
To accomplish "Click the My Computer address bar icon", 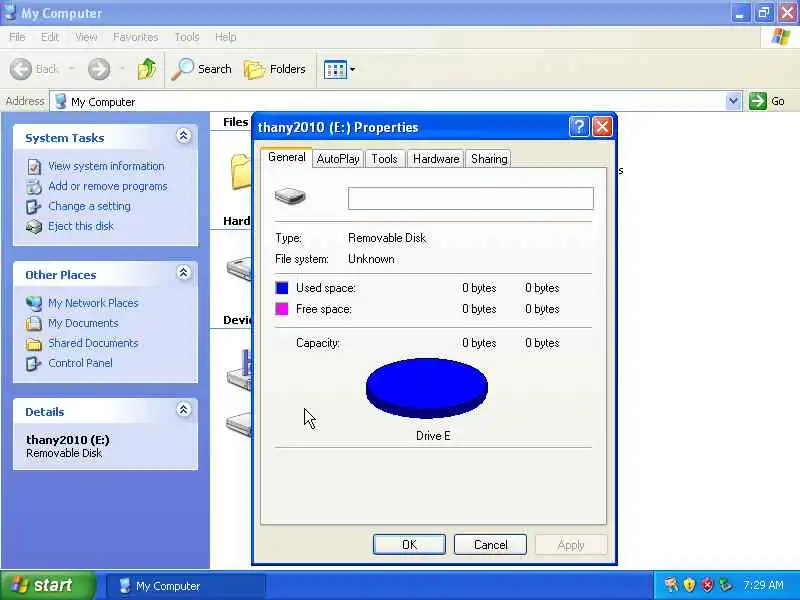I will point(61,101).
